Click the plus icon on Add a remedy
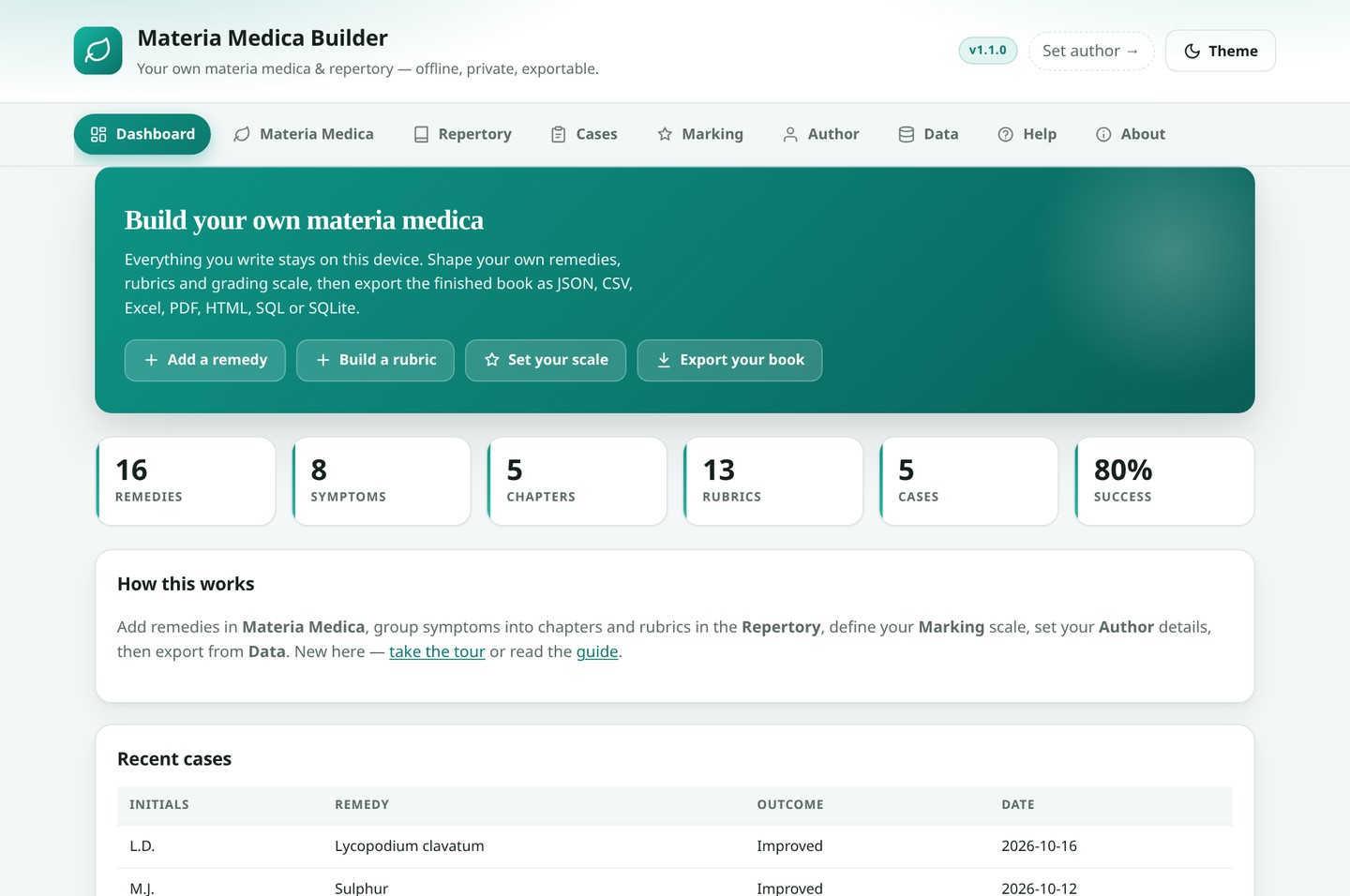The width and height of the screenshot is (1350, 896). click(151, 360)
